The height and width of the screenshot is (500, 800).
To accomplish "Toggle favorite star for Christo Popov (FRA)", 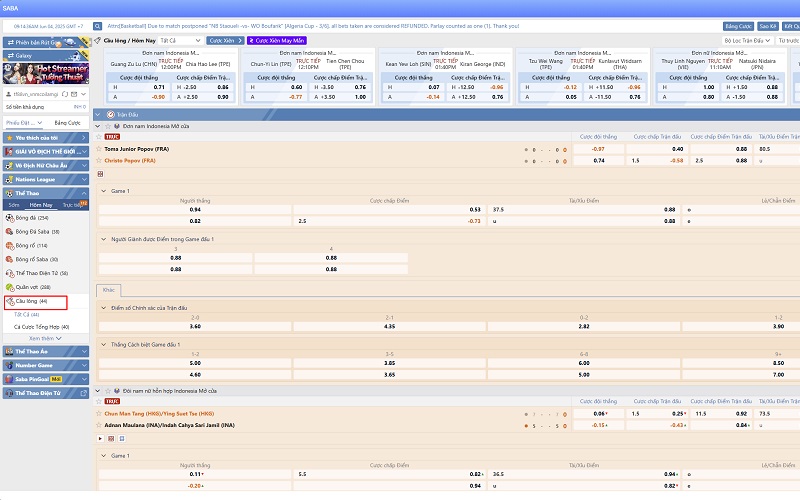I will click(x=99, y=160).
